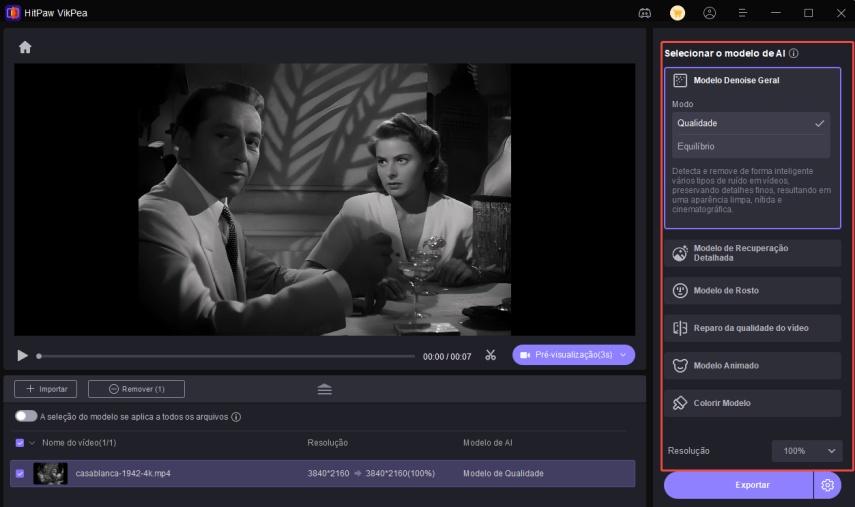Click the Resolução column header
Screen dimensions: 855x507
(x=327, y=443)
